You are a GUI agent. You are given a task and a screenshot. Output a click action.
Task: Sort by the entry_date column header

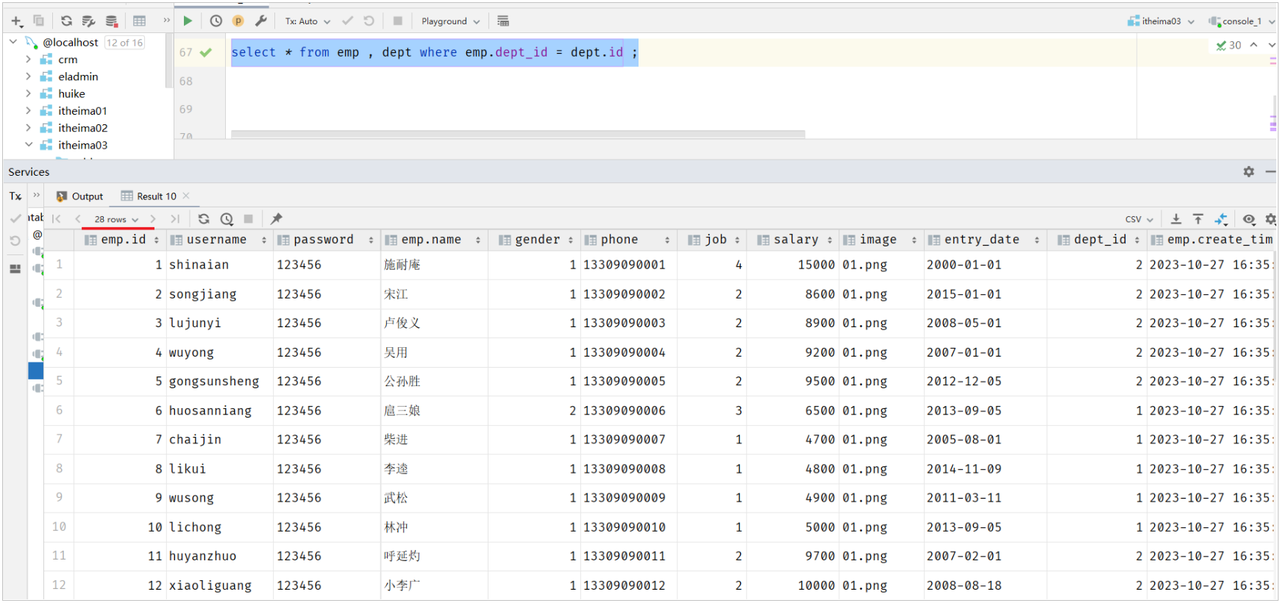pos(985,240)
